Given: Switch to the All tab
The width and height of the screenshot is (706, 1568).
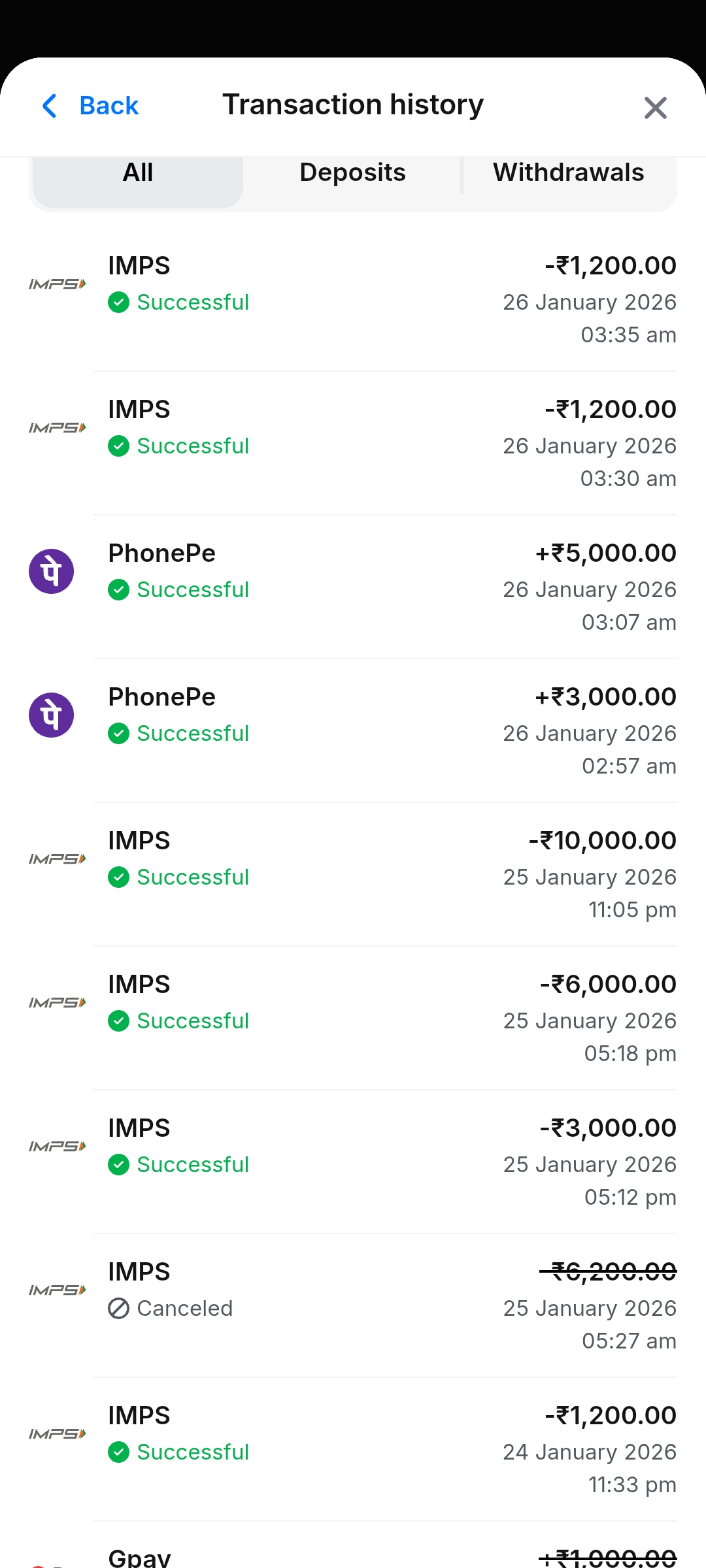Looking at the screenshot, I should pyautogui.click(x=138, y=173).
